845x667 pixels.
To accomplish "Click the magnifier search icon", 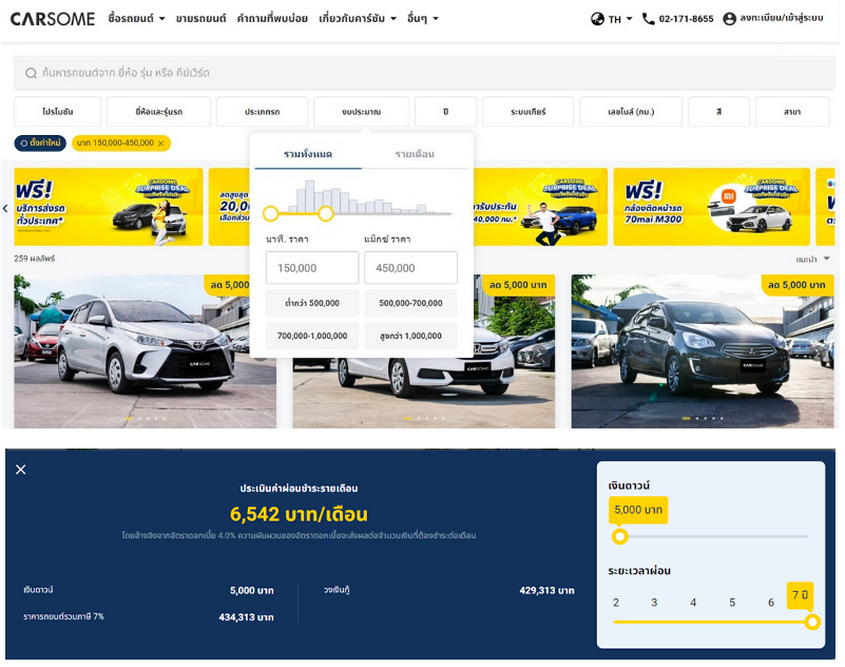I will 31,73.
